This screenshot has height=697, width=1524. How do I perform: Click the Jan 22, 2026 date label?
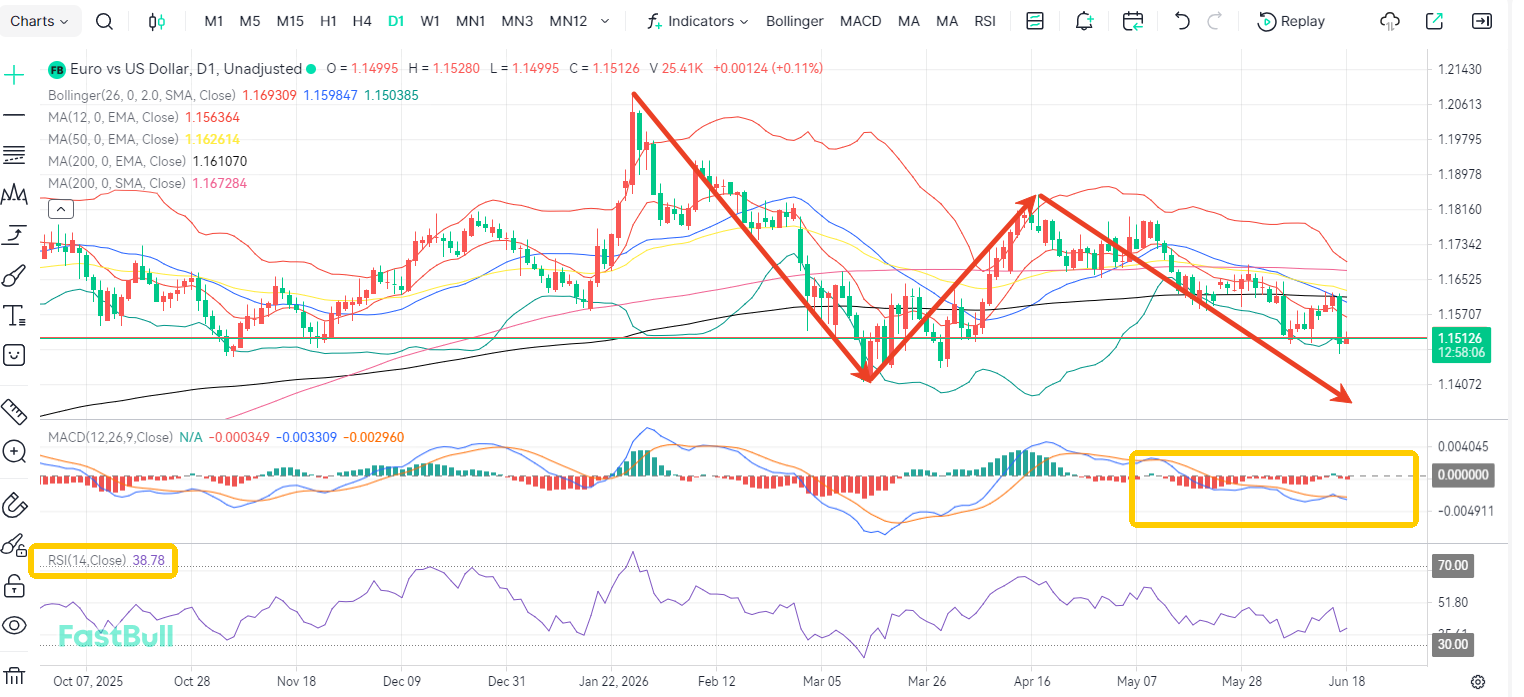[613, 681]
